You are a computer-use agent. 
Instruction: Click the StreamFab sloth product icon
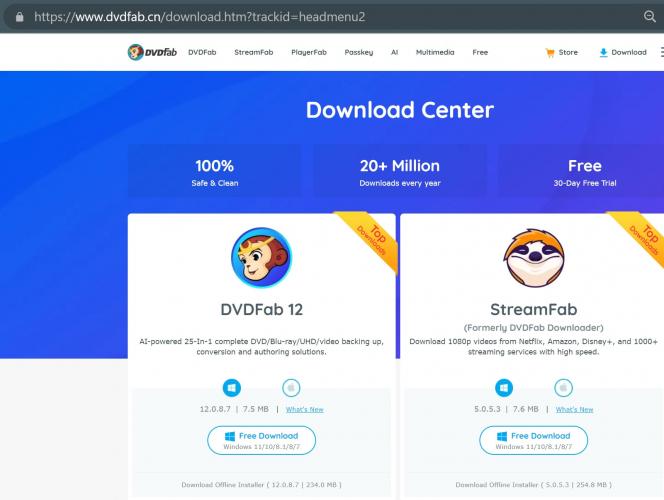pyautogui.click(x=534, y=258)
